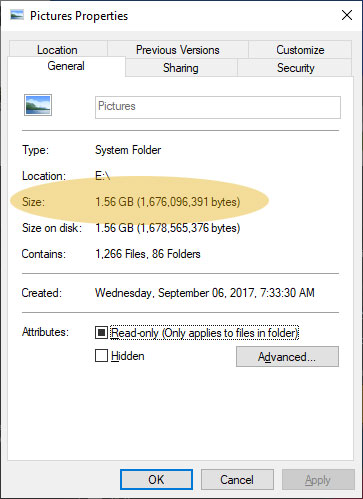This screenshot has width=363, height=499.
Task: Click the Apply button
Action: [318, 480]
